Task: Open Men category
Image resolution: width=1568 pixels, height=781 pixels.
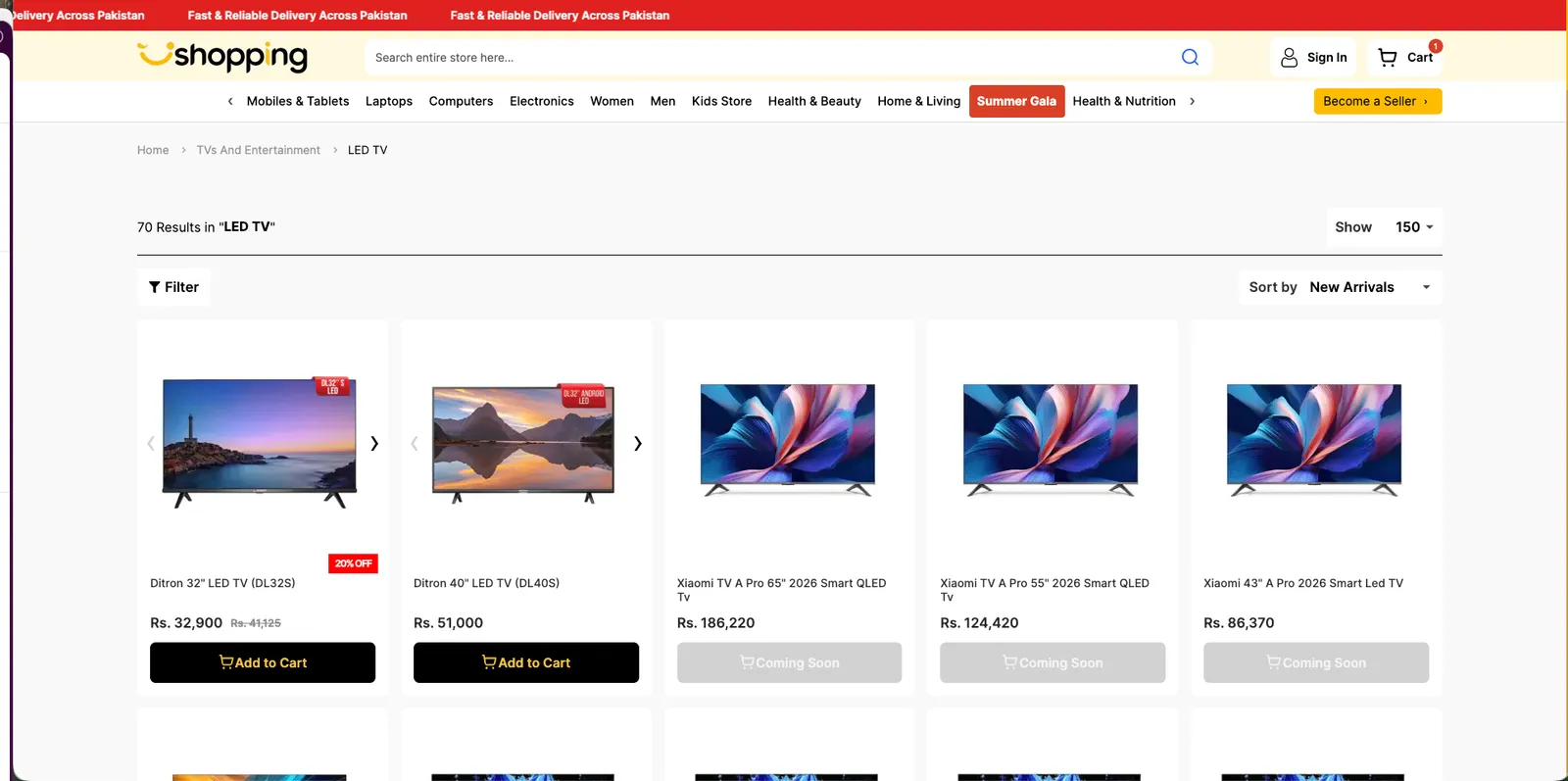Action: [662, 101]
